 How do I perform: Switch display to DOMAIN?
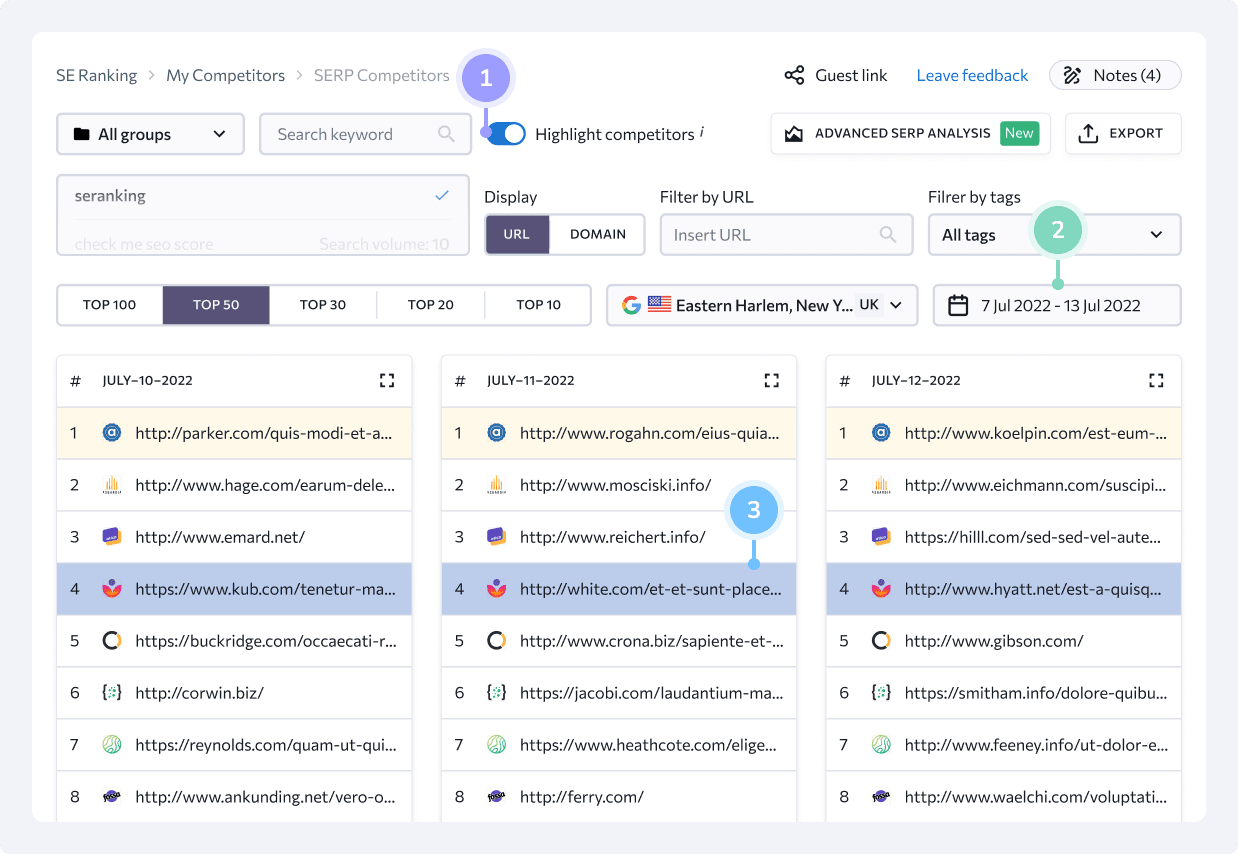pyautogui.click(x=597, y=235)
